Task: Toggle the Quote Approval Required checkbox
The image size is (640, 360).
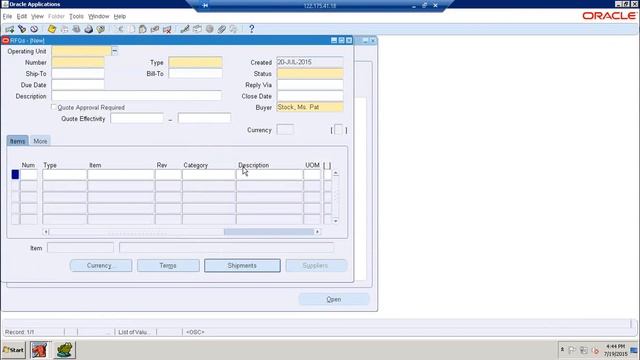Action: (53, 107)
